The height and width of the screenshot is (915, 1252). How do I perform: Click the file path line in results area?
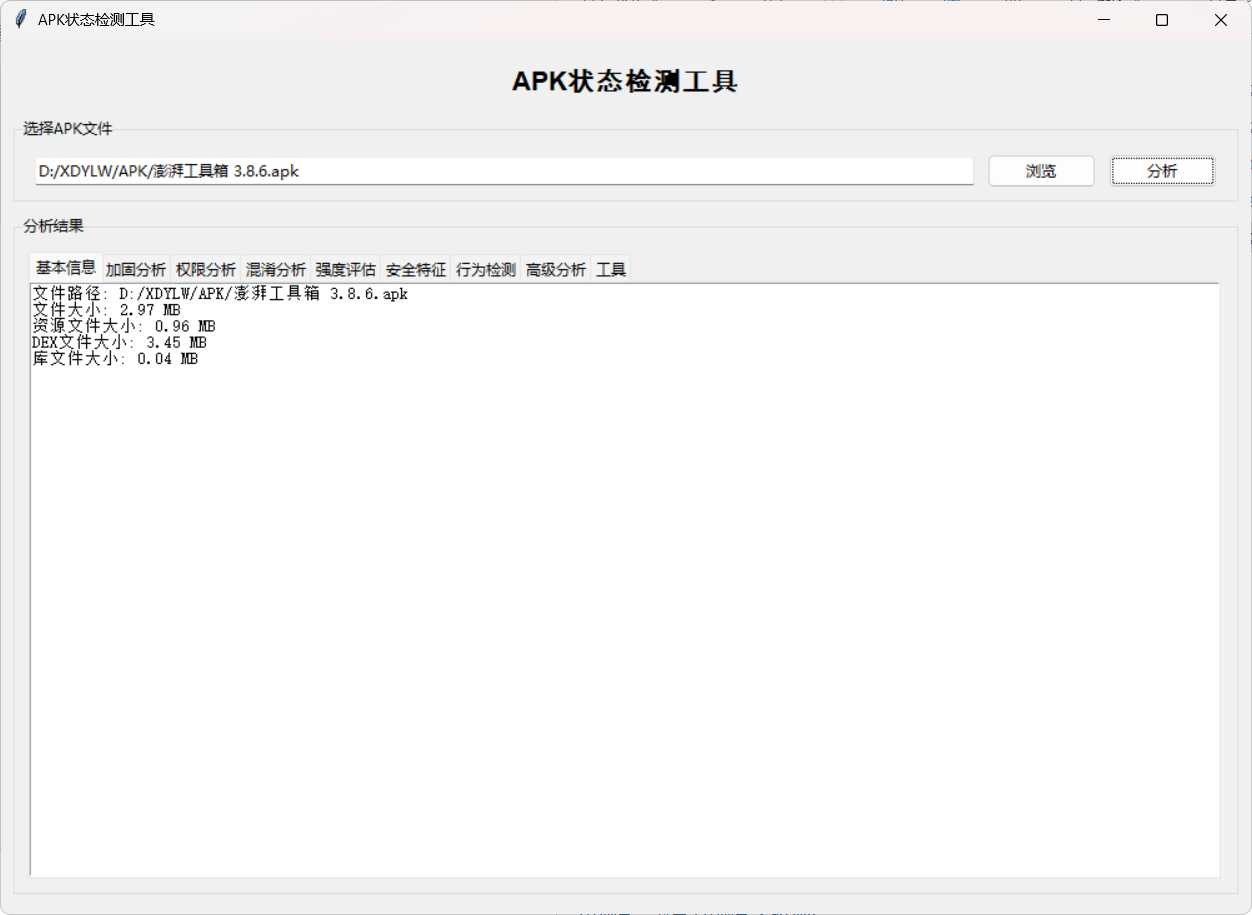tap(218, 293)
